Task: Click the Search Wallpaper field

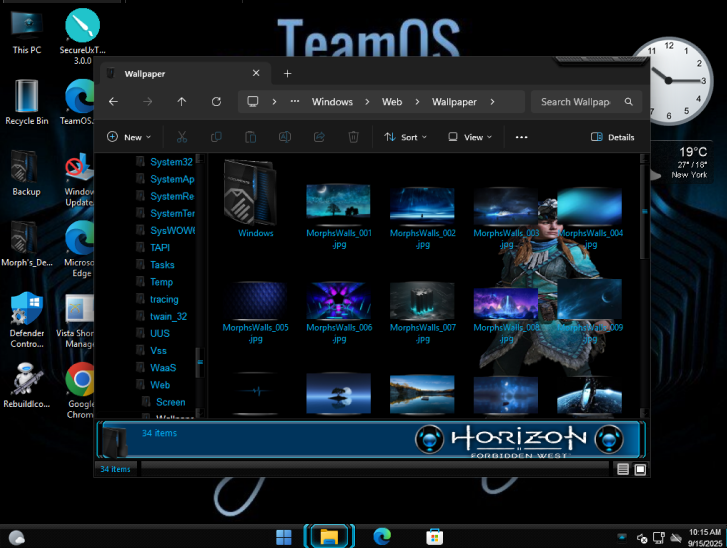Action: click(586, 102)
